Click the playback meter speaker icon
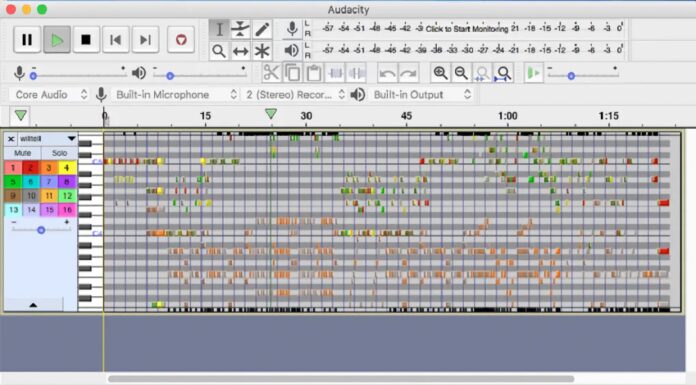This screenshot has height=385, width=696. click(x=291, y=51)
